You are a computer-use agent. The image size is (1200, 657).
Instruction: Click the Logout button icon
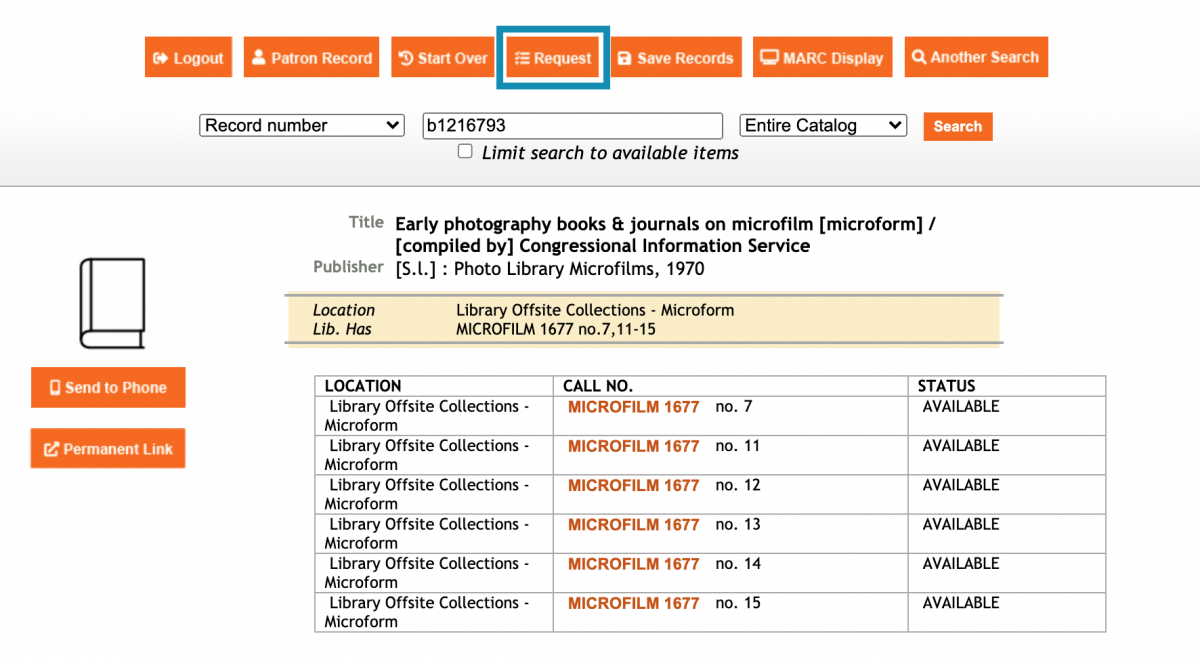click(161, 58)
